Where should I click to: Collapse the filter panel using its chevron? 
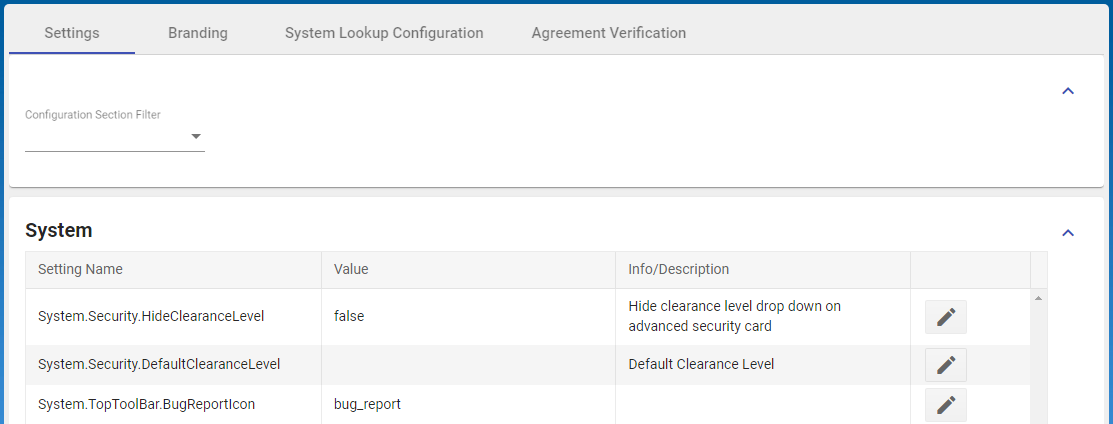1067,91
